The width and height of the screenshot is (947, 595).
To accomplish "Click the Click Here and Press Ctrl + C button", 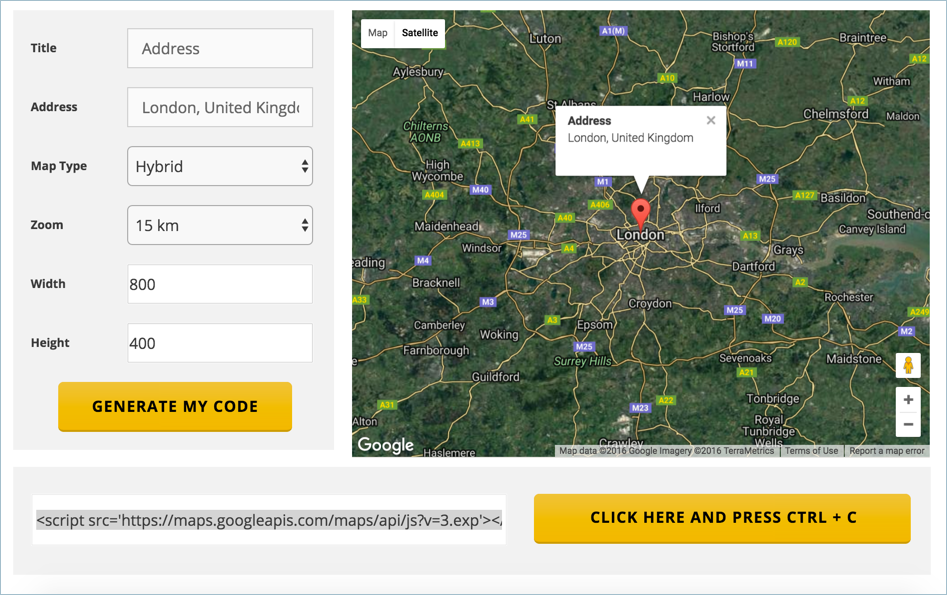I will 722,518.
